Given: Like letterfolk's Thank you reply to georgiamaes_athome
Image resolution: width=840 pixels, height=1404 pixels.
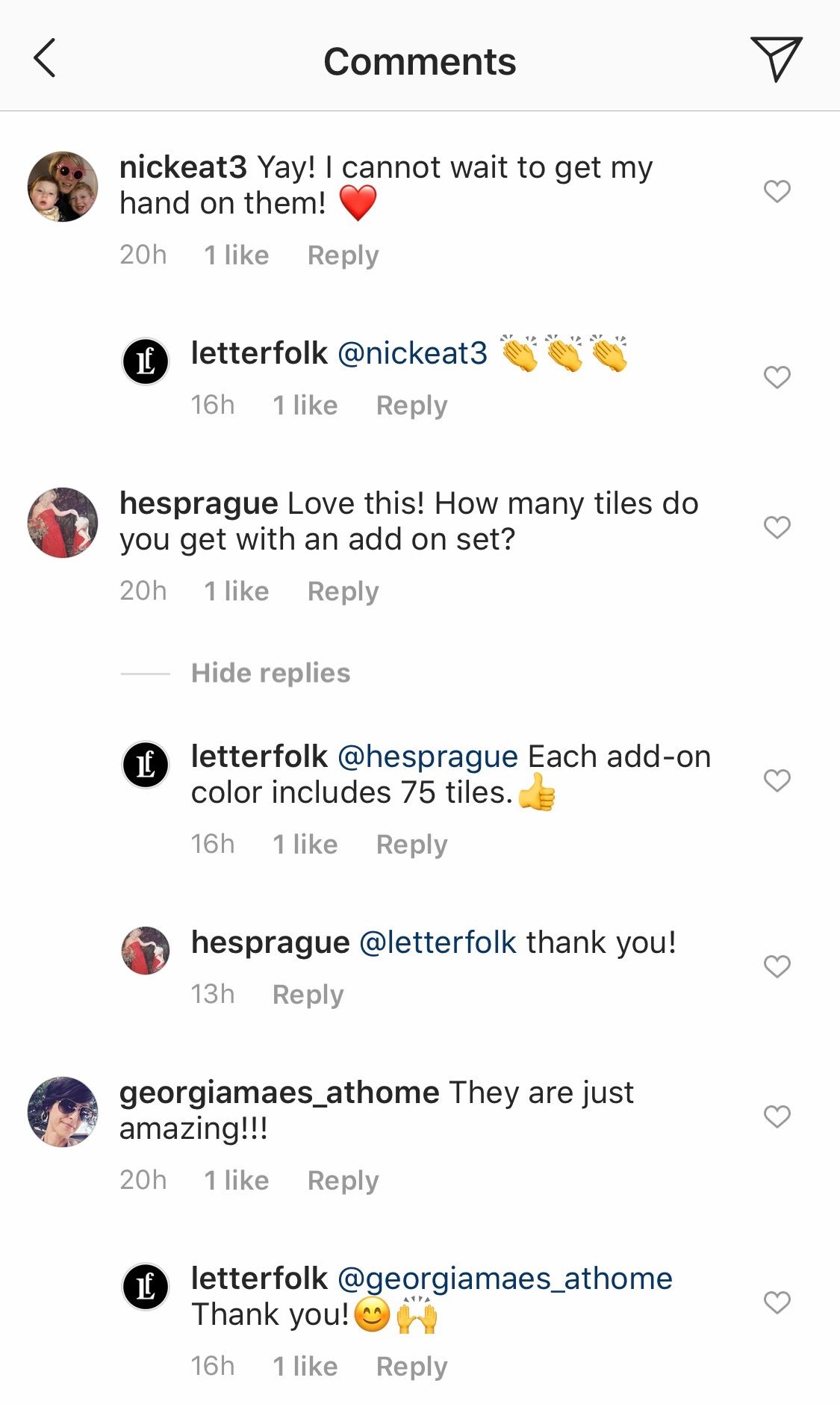Looking at the screenshot, I should pos(777,1302).
